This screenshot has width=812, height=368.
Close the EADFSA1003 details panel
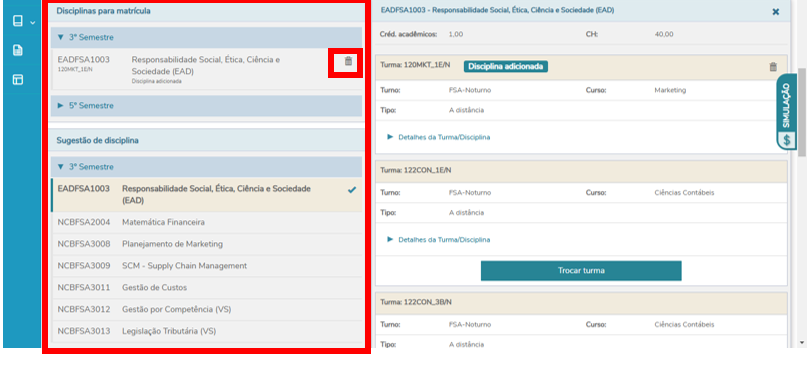775,11
